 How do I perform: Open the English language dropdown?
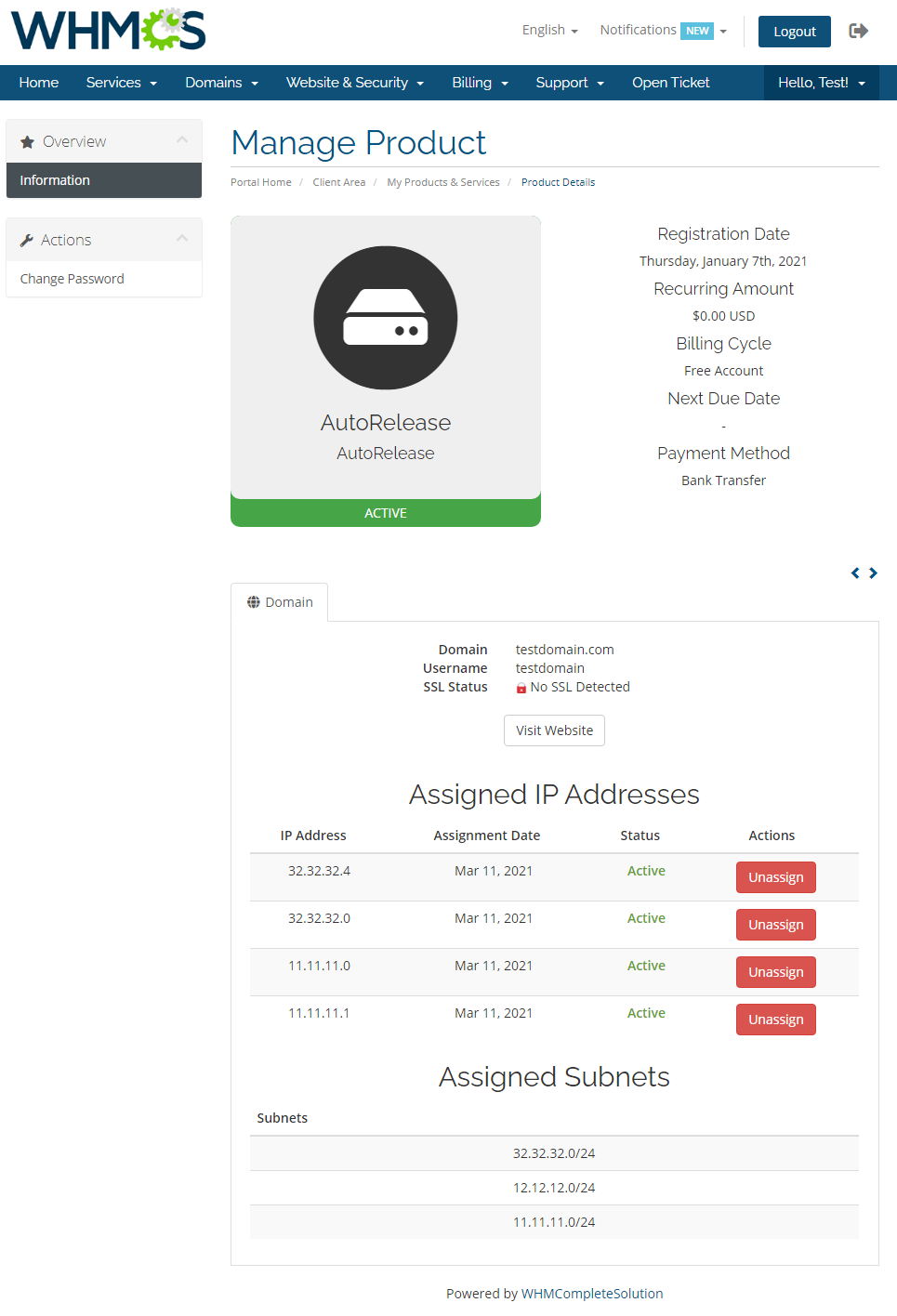point(549,31)
